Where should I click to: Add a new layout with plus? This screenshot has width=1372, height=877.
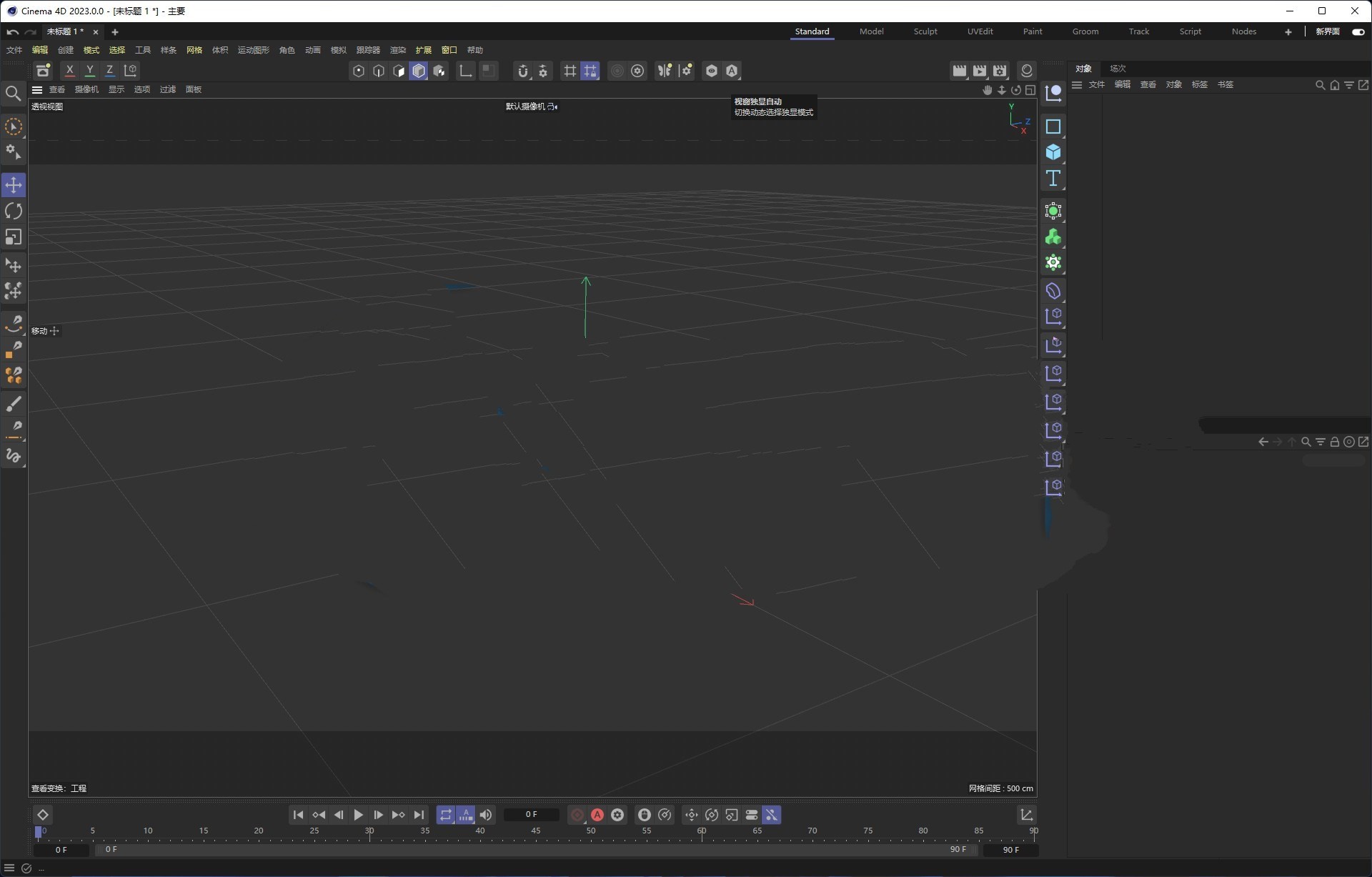coord(1288,32)
